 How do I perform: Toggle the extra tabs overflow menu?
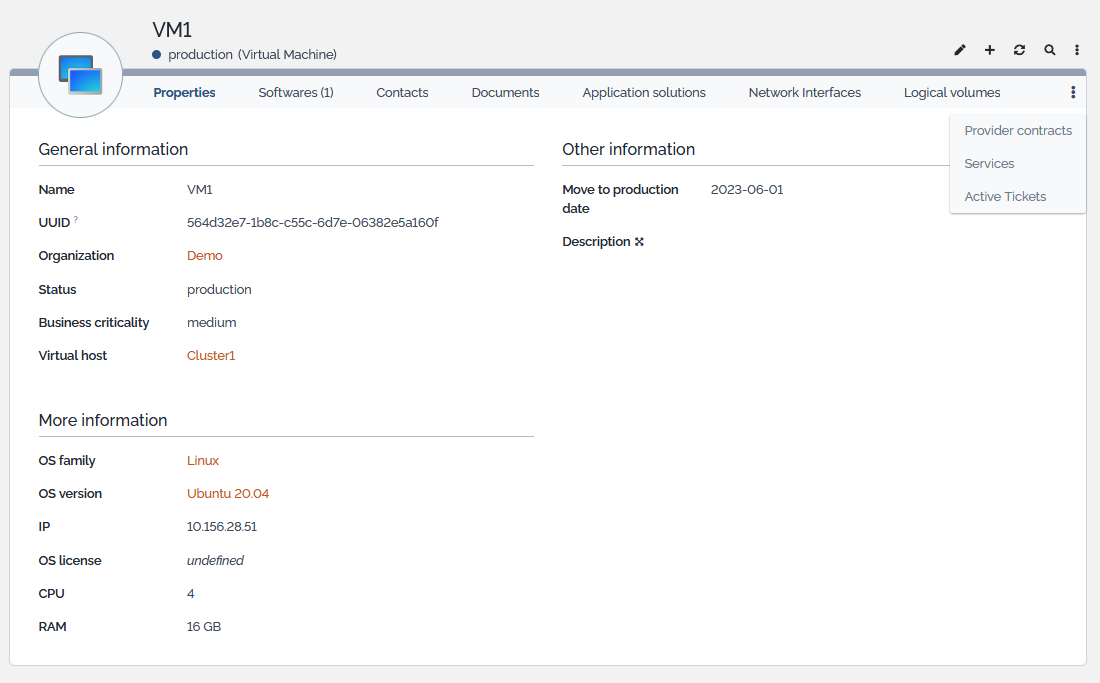tap(1073, 92)
